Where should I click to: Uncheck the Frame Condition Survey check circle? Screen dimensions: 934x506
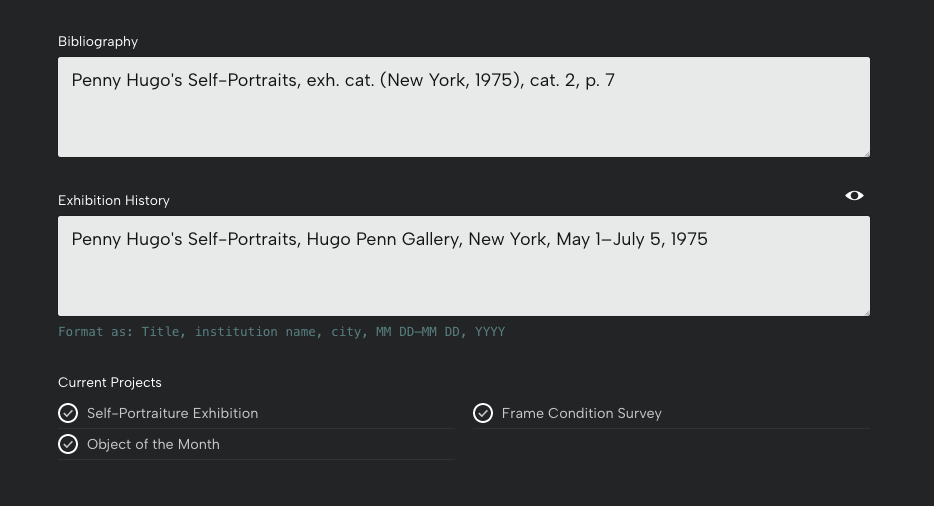click(483, 413)
